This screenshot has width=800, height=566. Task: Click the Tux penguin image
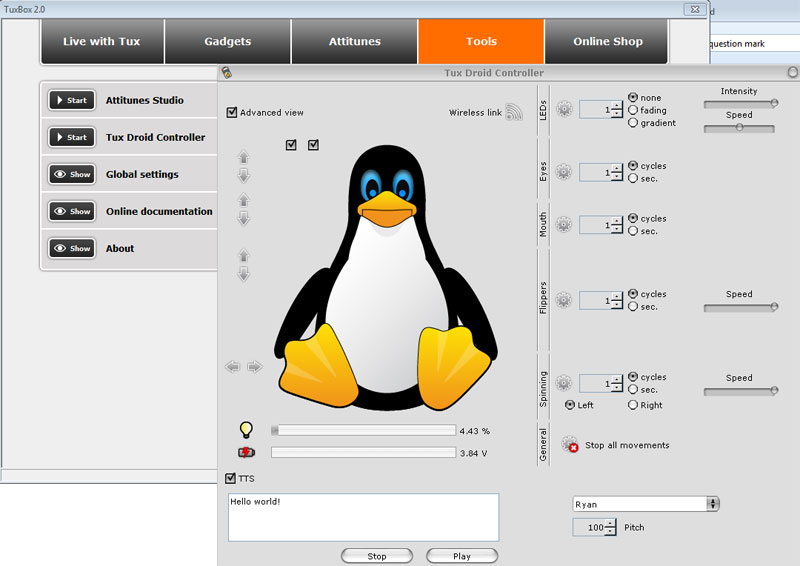(x=386, y=278)
